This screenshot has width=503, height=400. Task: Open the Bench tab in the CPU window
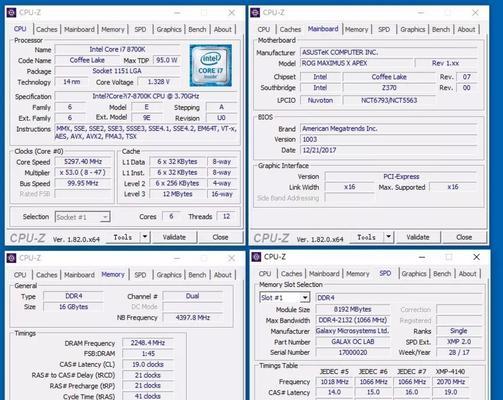click(x=197, y=29)
